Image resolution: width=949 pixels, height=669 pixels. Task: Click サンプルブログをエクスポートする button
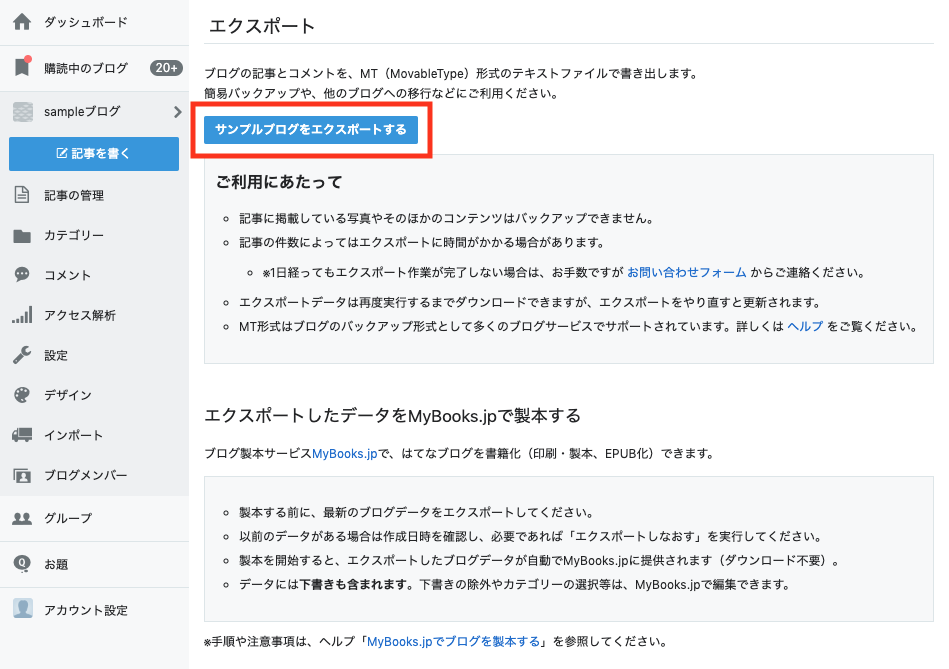[310, 130]
